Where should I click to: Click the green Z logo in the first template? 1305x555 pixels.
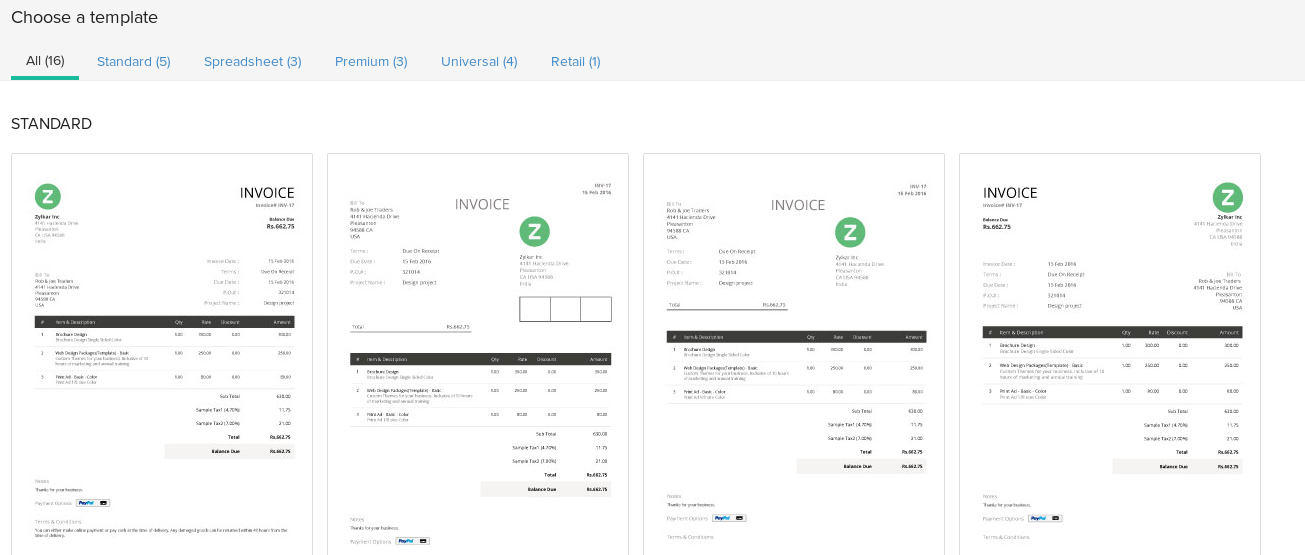click(x=48, y=196)
